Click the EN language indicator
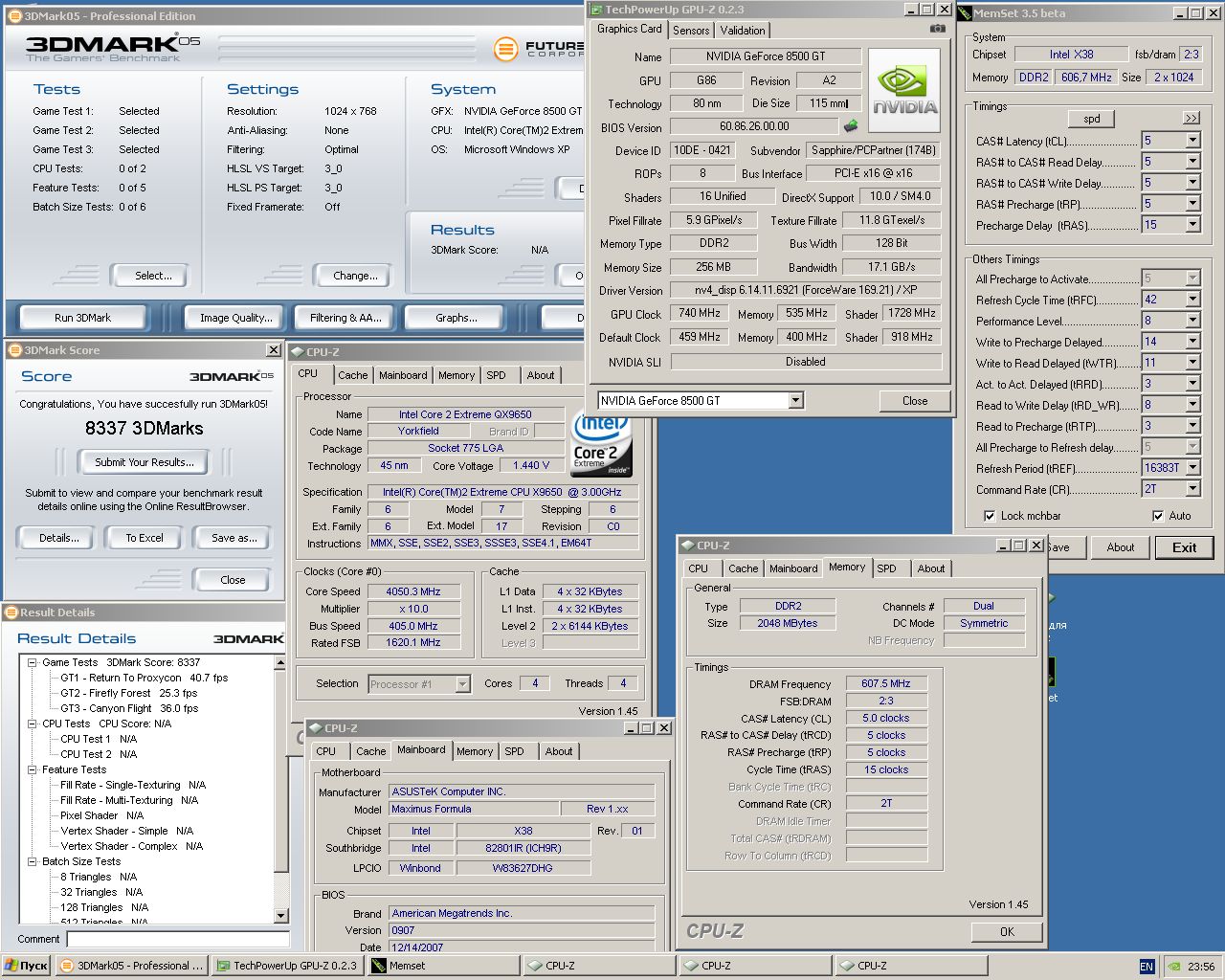 pos(1147,967)
